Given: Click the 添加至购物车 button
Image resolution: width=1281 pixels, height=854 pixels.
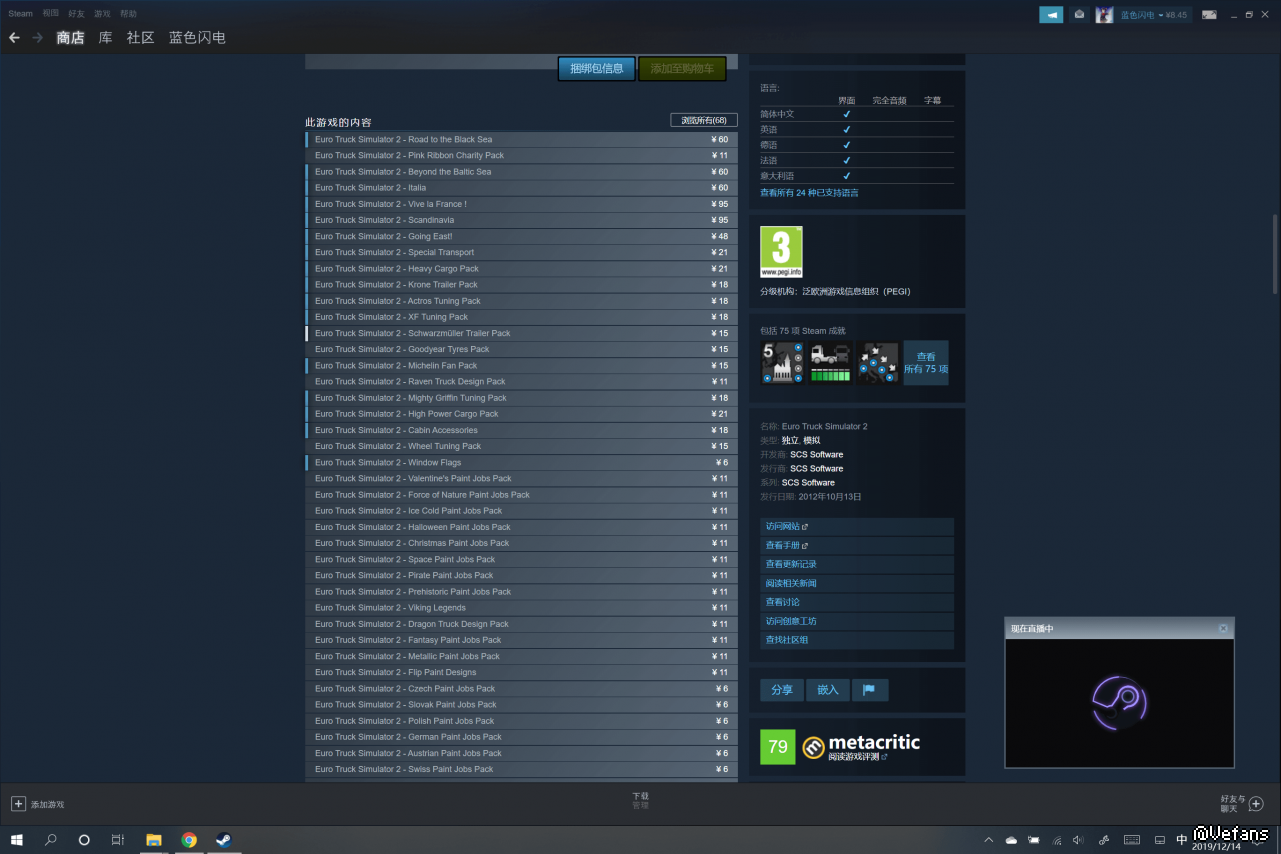Looking at the screenshot, I should click(682, 69).
